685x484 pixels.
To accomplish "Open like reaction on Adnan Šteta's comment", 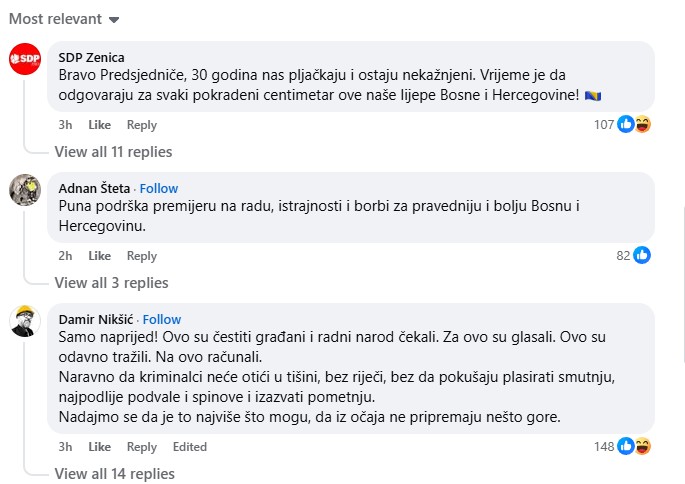I will click(641, 255).
